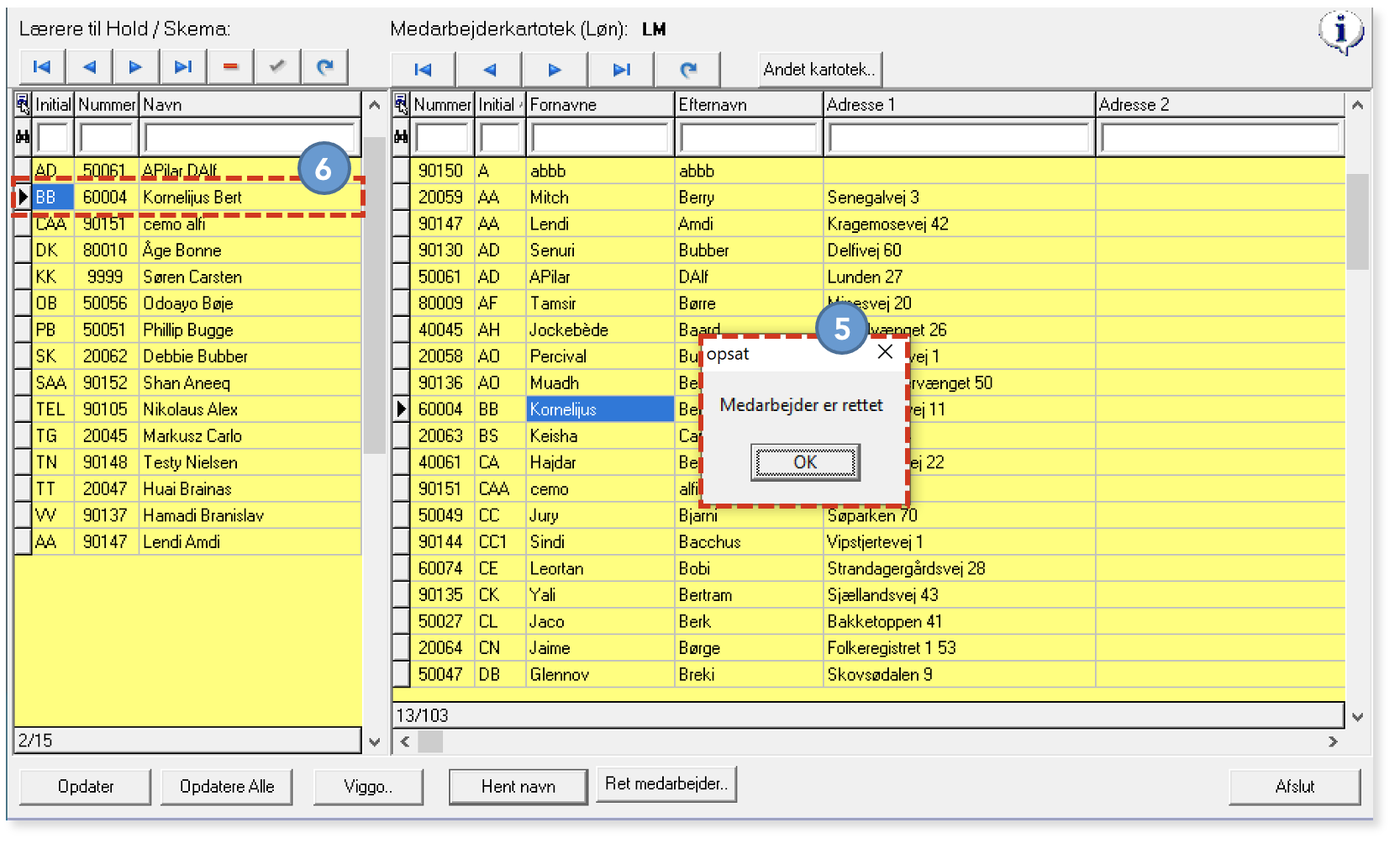This screenshot has height=844, width=1400.
Task: Click grid settings icon in Lærere table header
Action: click(23, 104)
